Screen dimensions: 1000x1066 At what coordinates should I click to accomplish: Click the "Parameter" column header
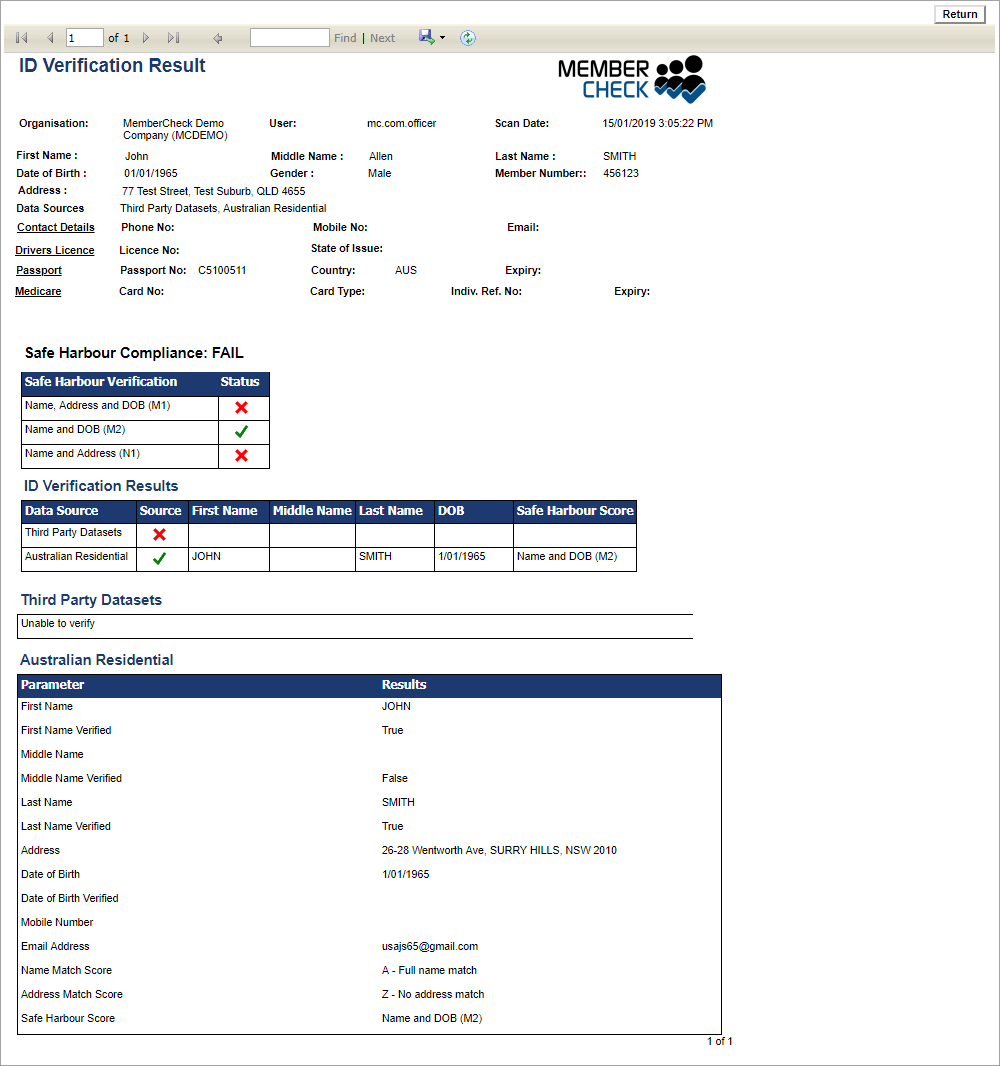[52, 685]
